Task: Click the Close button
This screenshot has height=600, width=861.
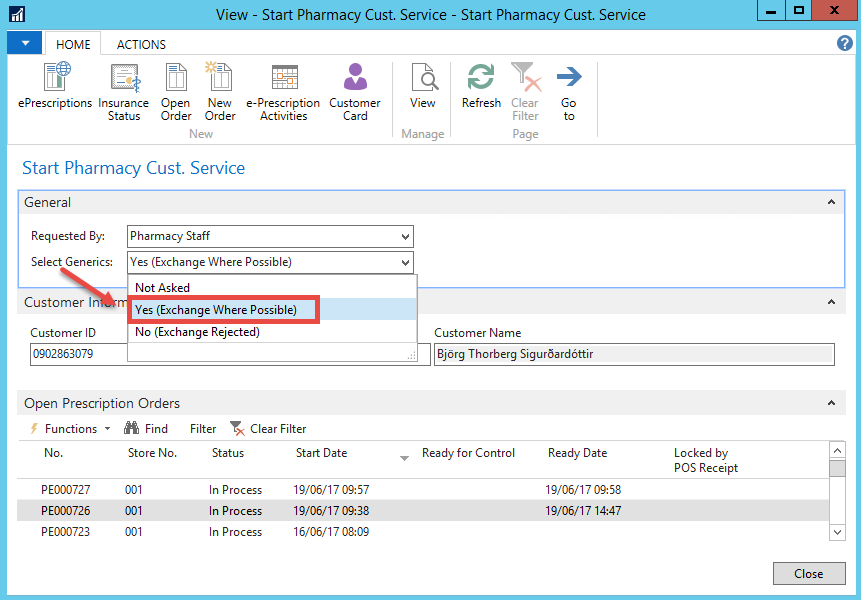Action: pyautogui.click(x=808, y=574)
